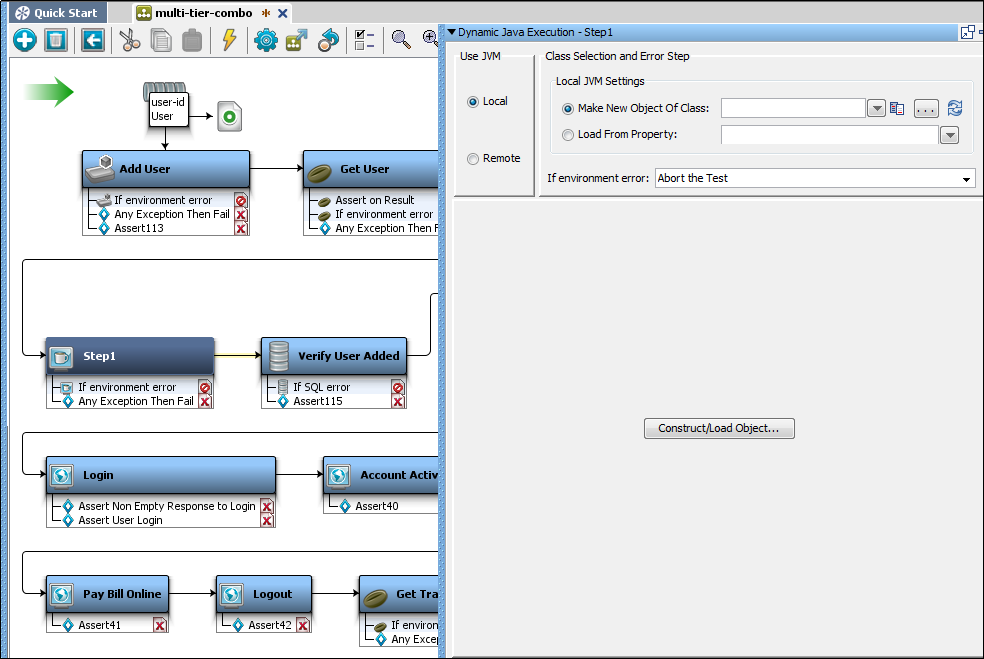Screen dimensions: 984x659
Task: Enable the Load From Property option
Action: point(568,134)
